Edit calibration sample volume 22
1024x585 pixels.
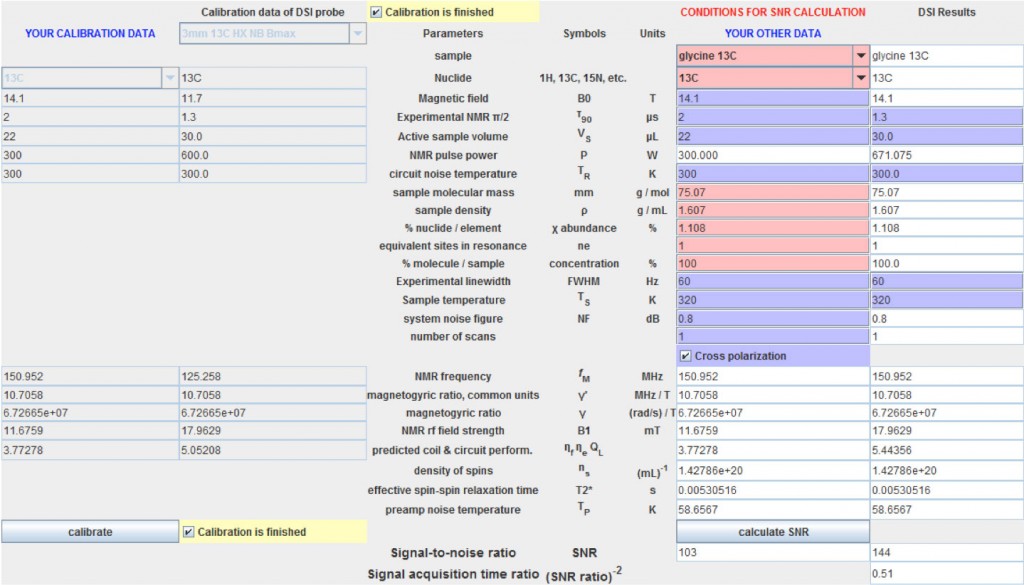[x=90, y=136]
